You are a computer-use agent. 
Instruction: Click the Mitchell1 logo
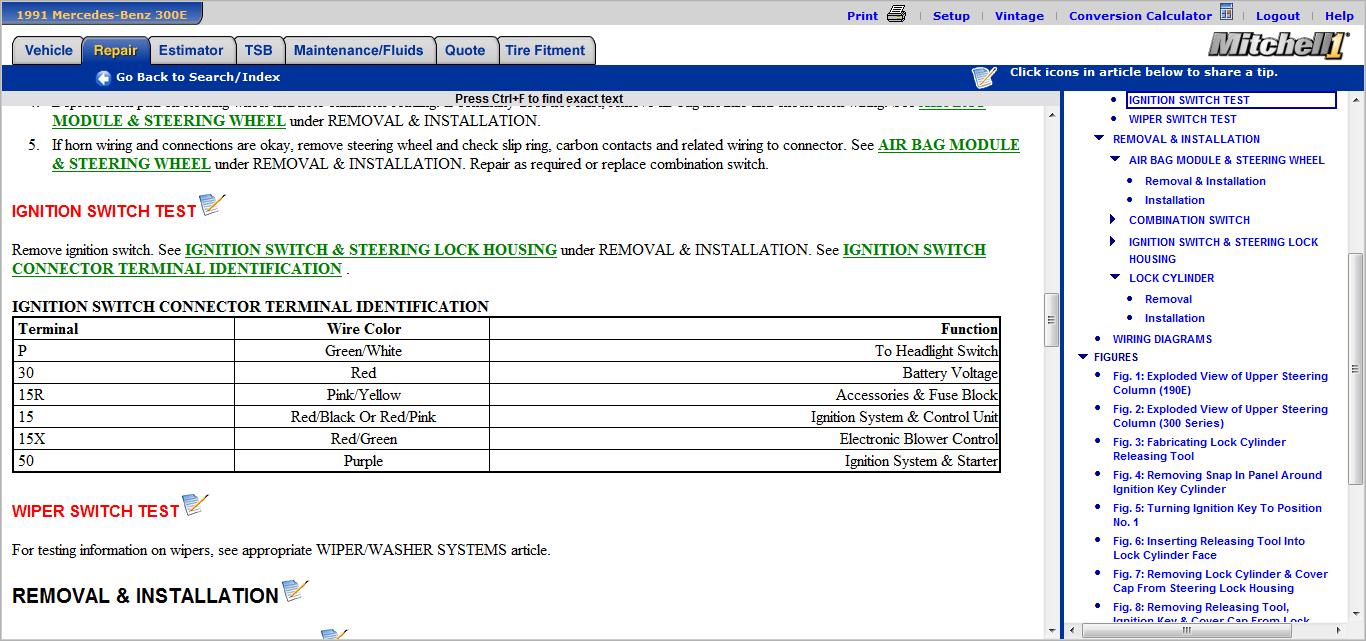tap(1277, 45)
